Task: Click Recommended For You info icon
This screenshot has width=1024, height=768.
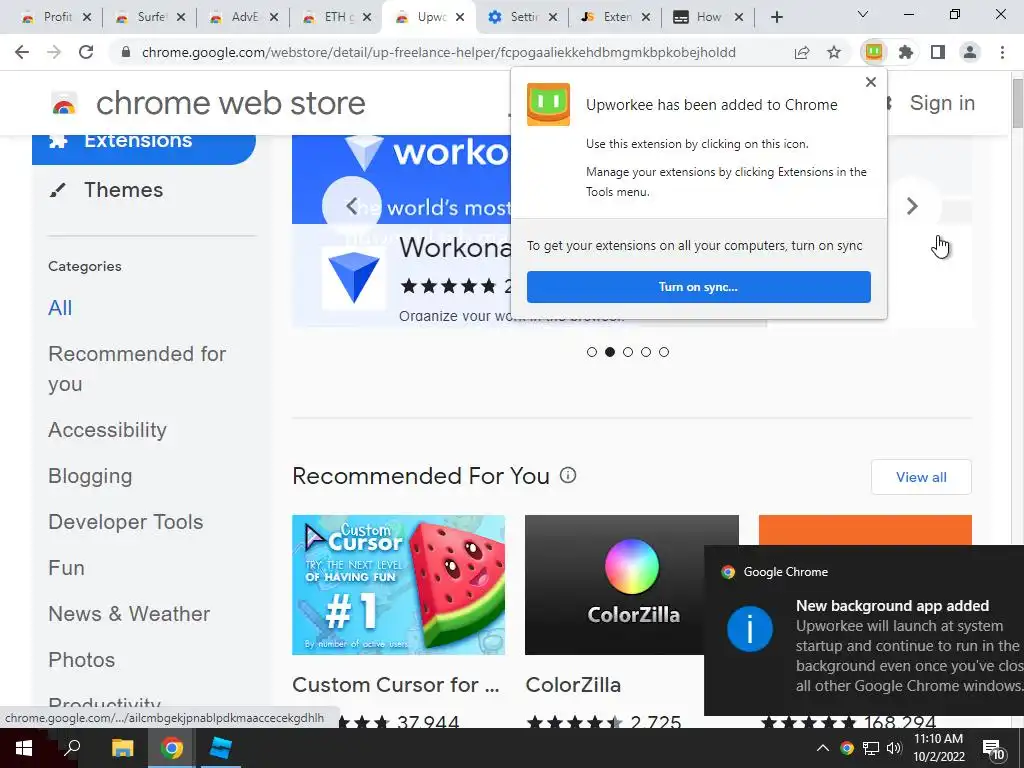Action: point(568,475)
